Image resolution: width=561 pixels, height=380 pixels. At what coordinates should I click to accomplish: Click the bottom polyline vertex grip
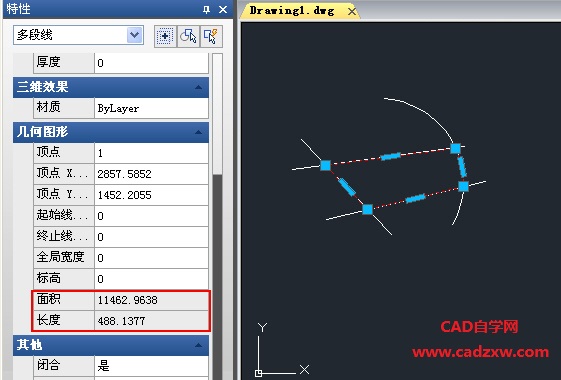(367, 209)
